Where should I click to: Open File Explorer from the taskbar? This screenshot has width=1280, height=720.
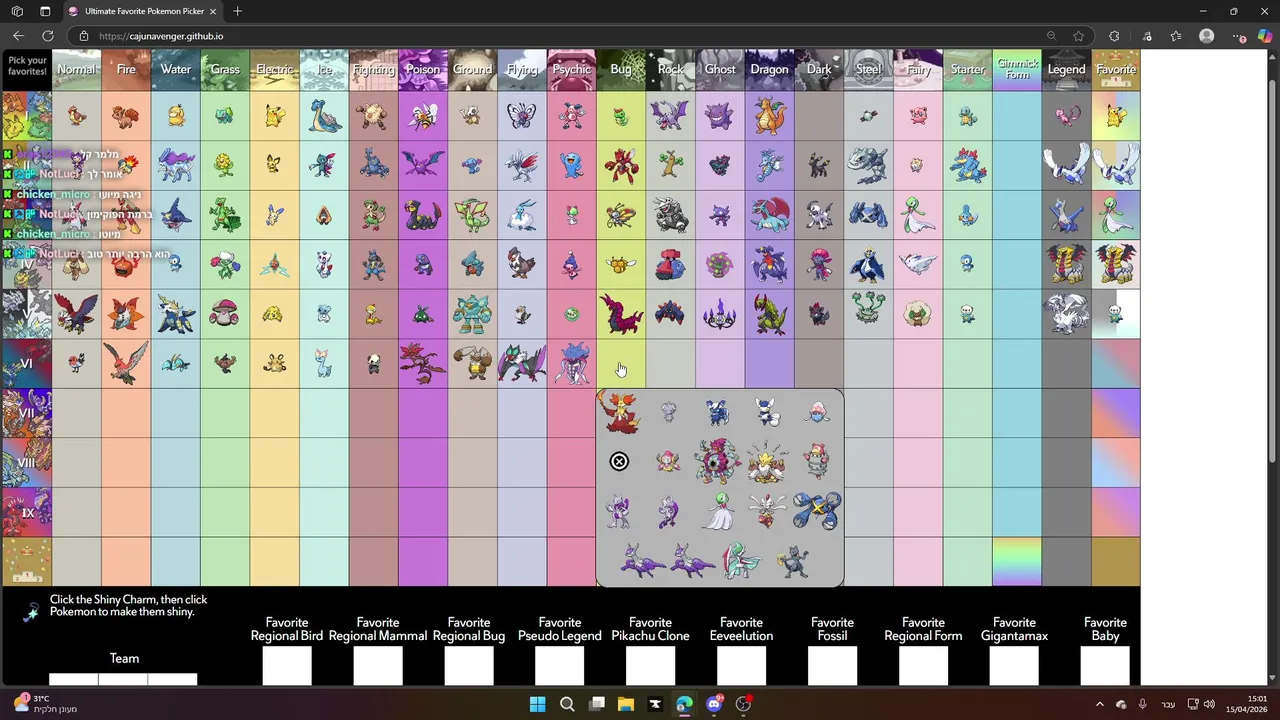[x=626, y=704]
